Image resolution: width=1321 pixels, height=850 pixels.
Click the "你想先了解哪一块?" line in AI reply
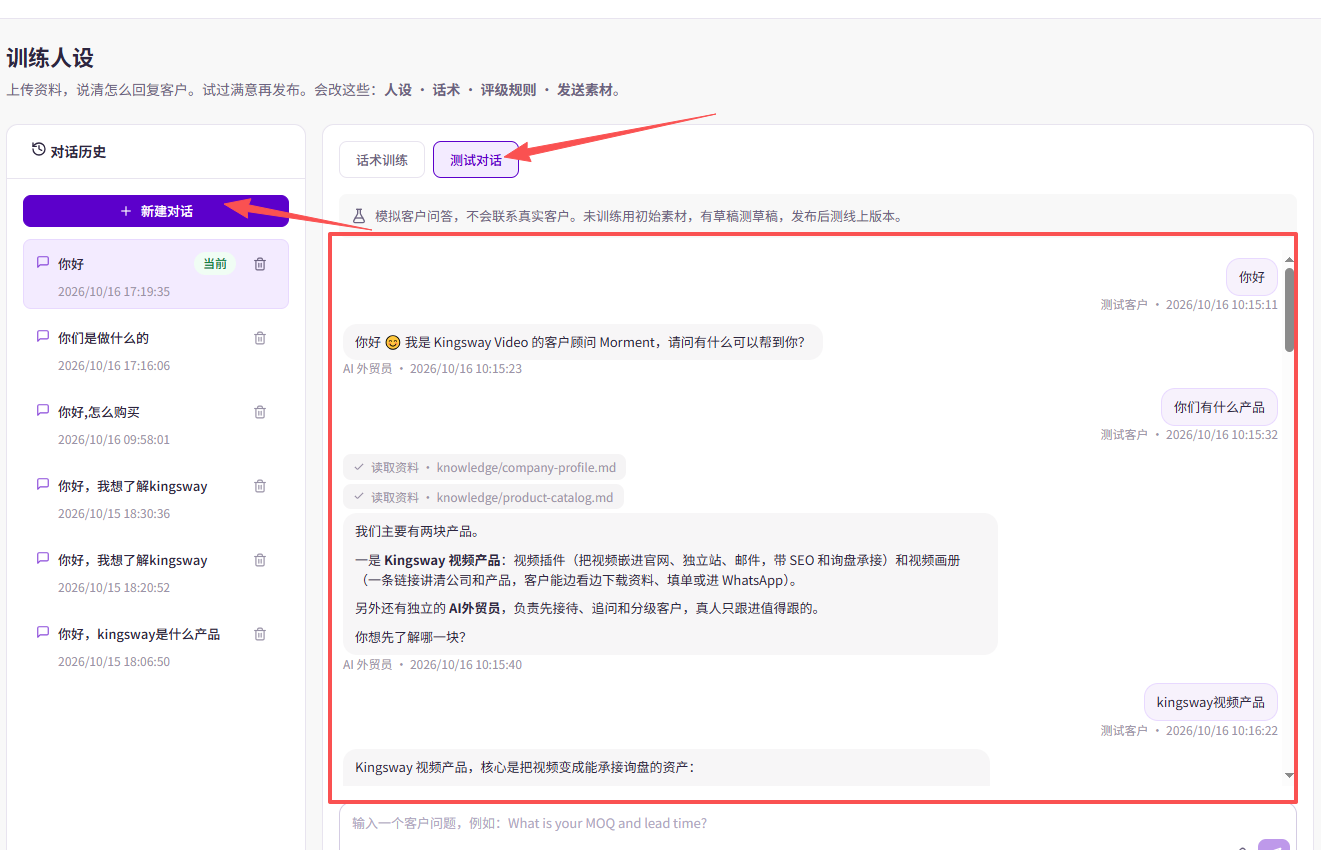click(x=410, y=636)
